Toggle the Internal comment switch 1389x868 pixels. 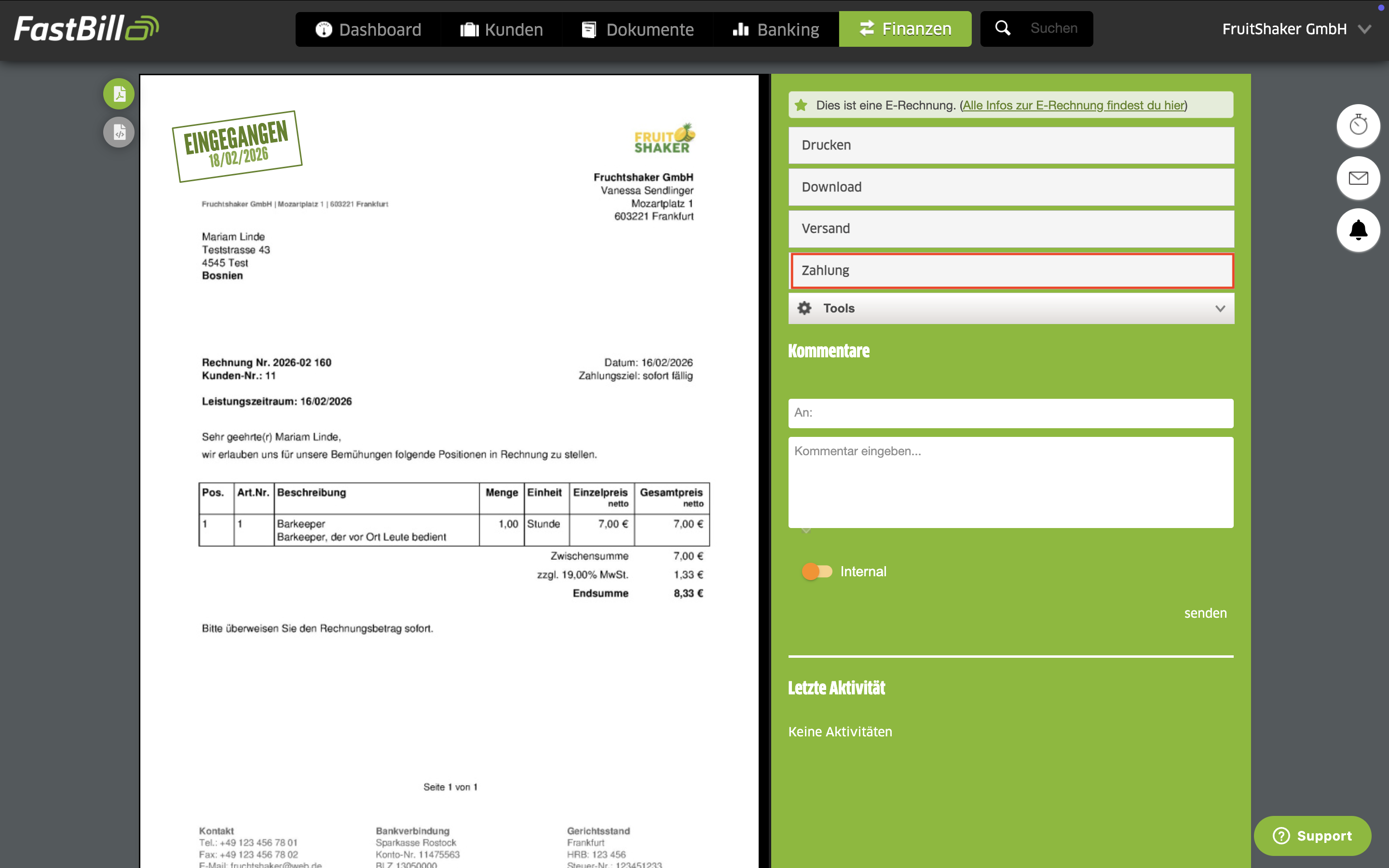pyautogui.click(x=817, y=571)
